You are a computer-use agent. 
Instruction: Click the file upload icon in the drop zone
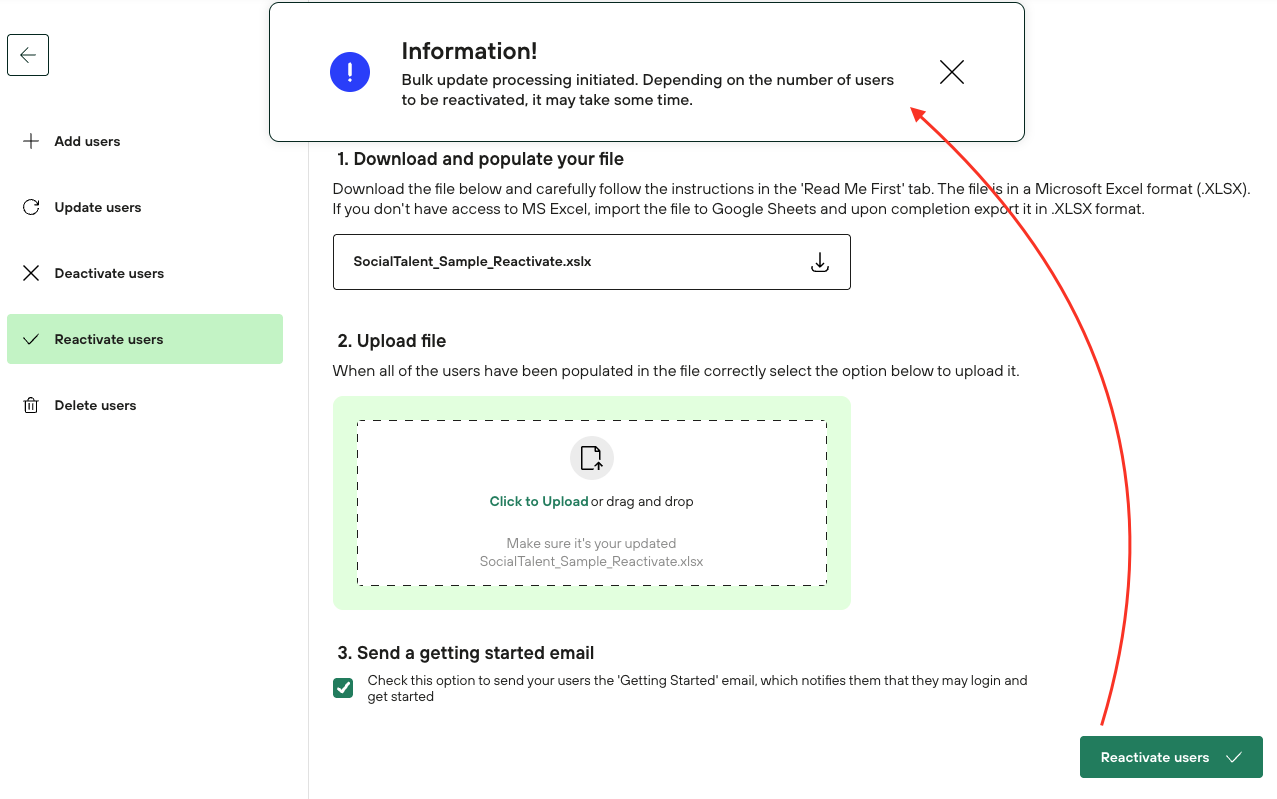point(591,458)
